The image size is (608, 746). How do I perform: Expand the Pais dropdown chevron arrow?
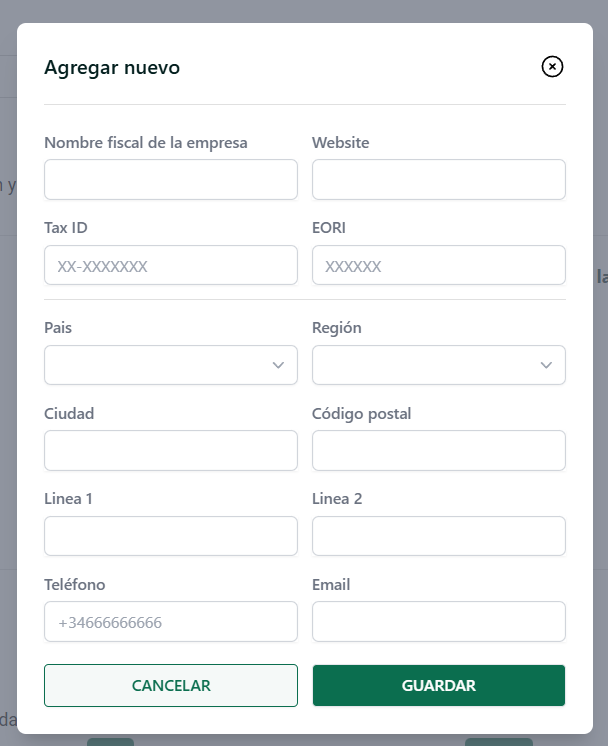[278, 365]
